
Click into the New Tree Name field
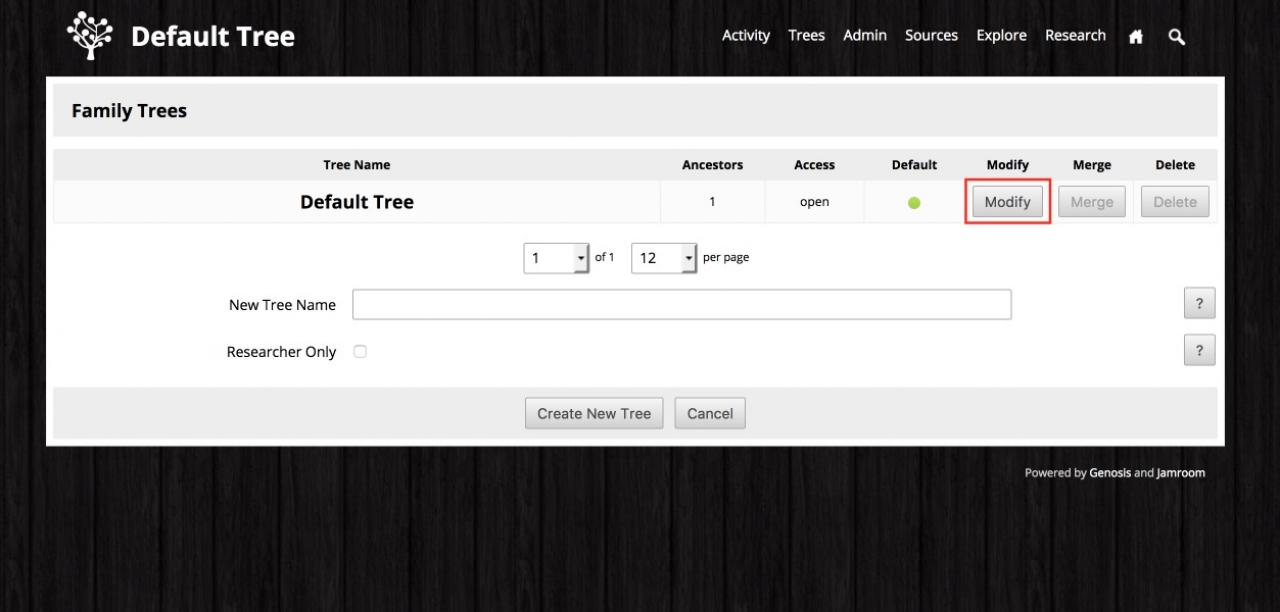pyautogui.click(x=681, y=305)
